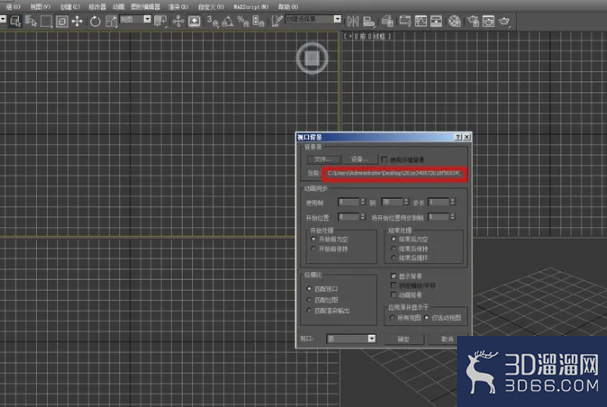
Task: Select the Select by Name tool
Action: (31, 21)
